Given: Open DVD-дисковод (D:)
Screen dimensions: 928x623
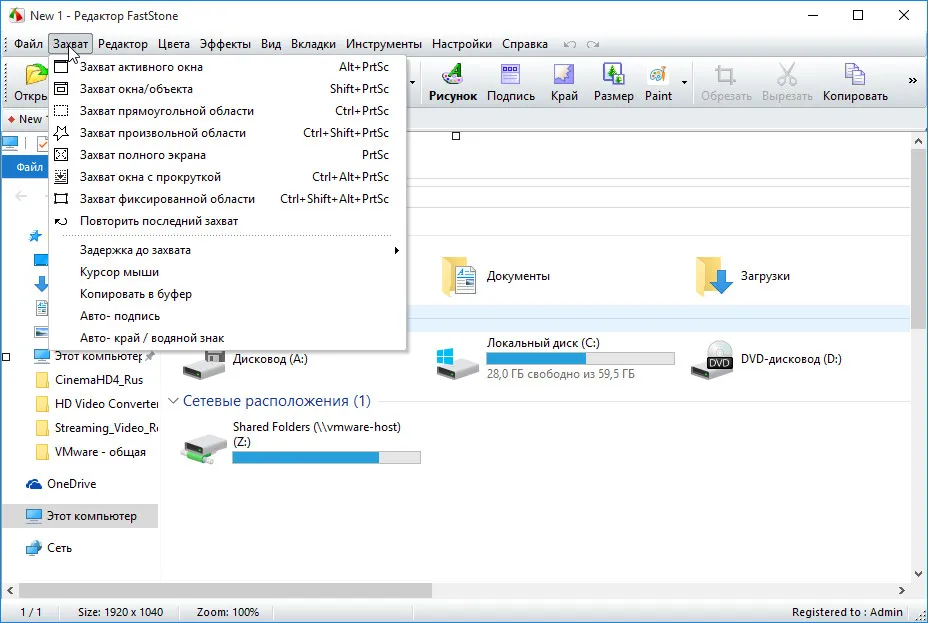Looking at the screenshot, I should (x=766, y=359).
